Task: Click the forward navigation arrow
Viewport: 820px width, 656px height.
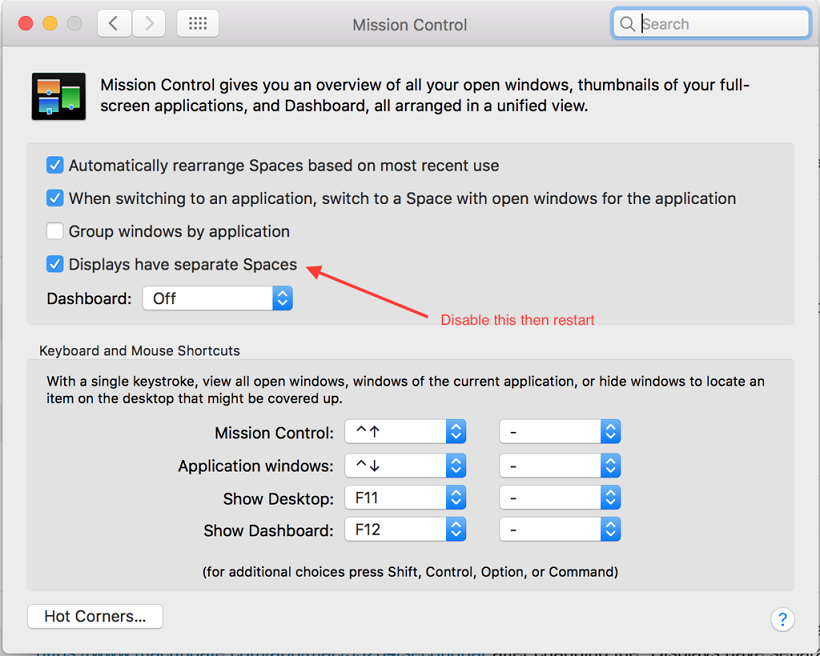Action: (x=149, y=24)
